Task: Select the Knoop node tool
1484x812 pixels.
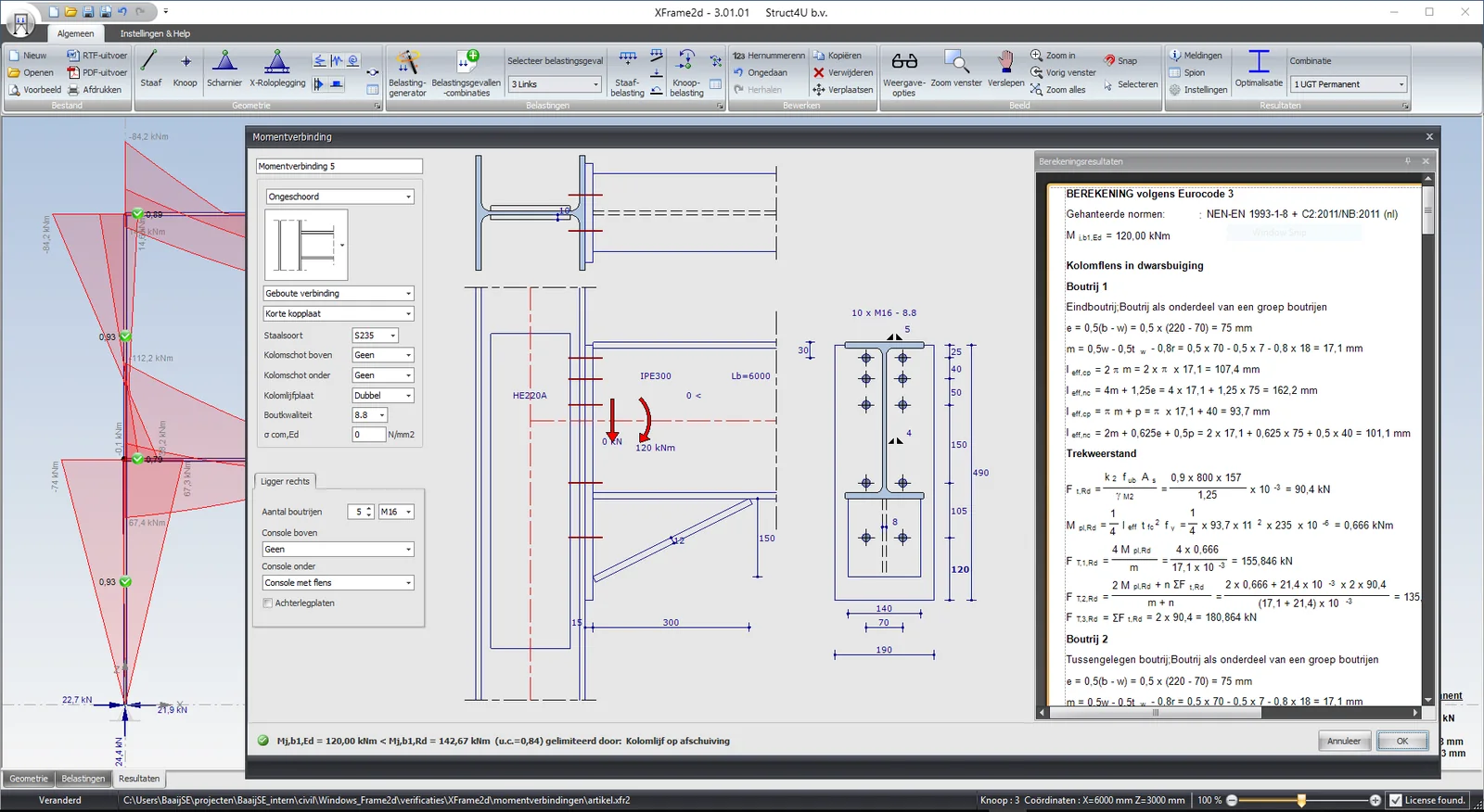Action: (185, 70)
